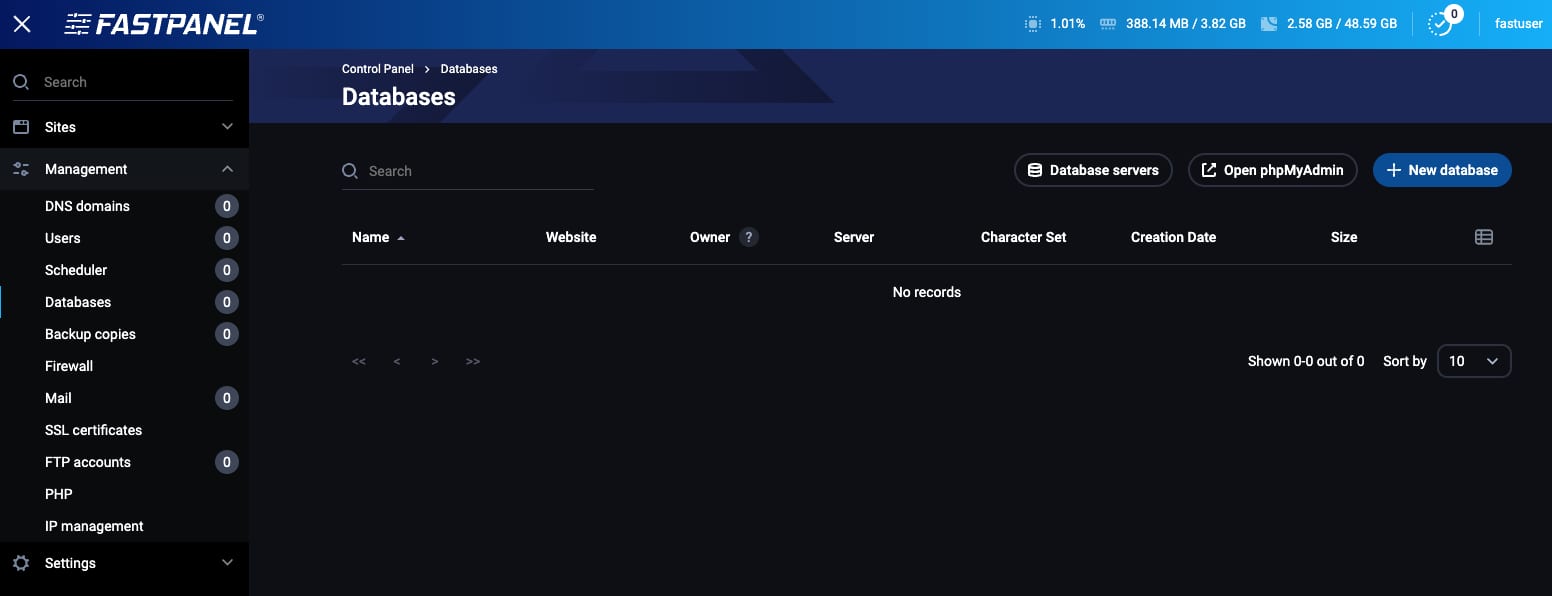Open the notifications indicator with zero badge
Viewport: 1552px width, 596px height.
[x=1440, y=22]
